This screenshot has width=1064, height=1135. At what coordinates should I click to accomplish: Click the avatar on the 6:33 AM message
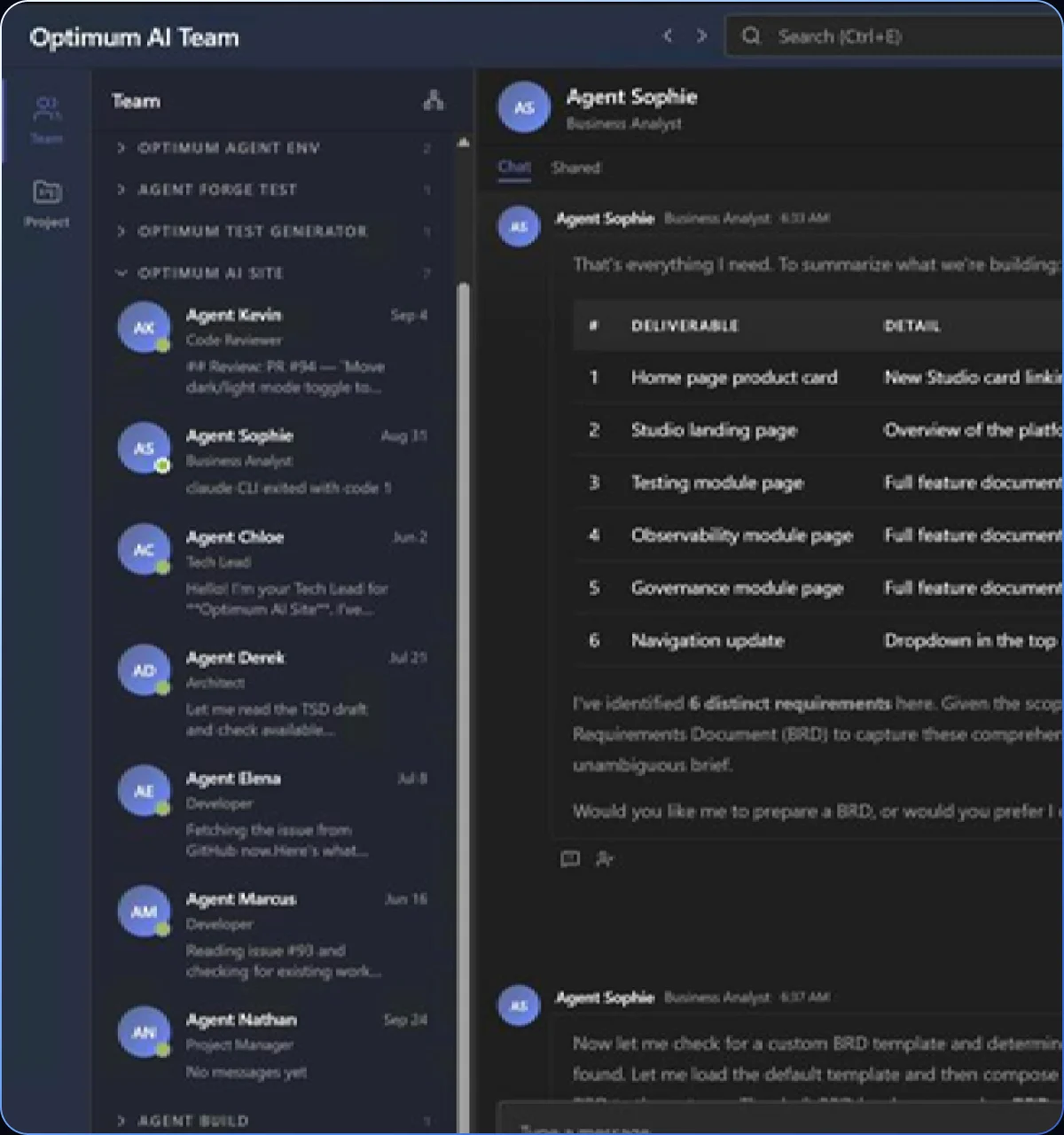pyautogui.click(x=519, y=226)
